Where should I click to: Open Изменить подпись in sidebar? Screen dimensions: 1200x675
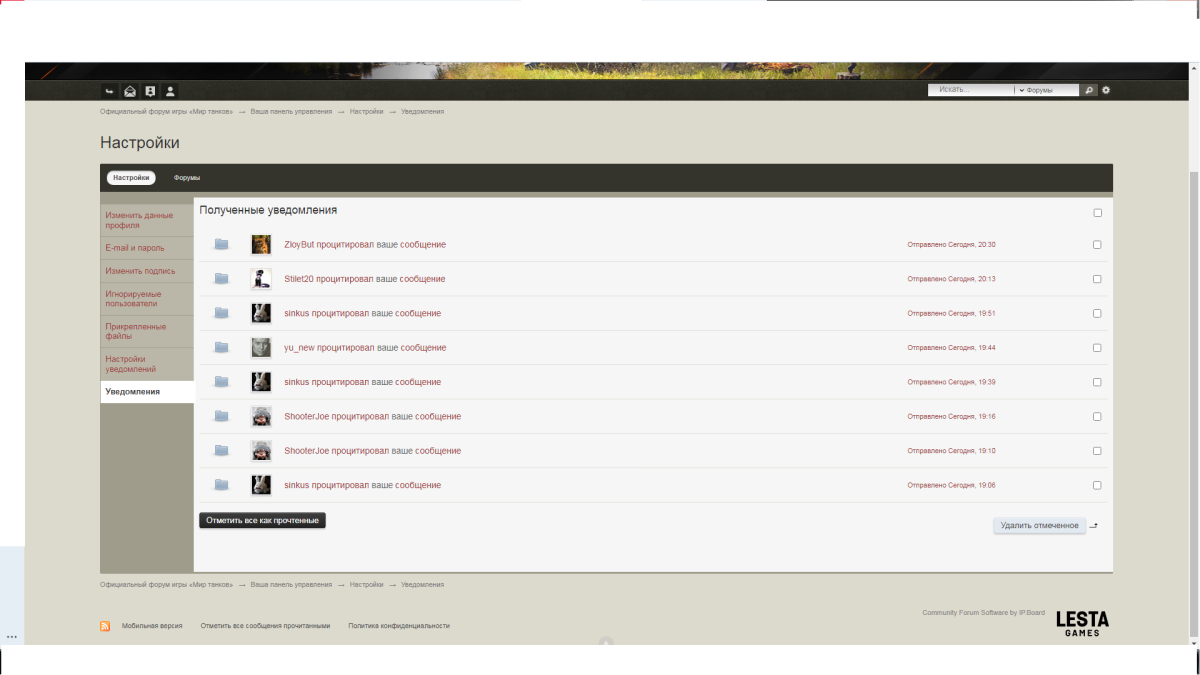pyautogui.click(x=147, y=271)
